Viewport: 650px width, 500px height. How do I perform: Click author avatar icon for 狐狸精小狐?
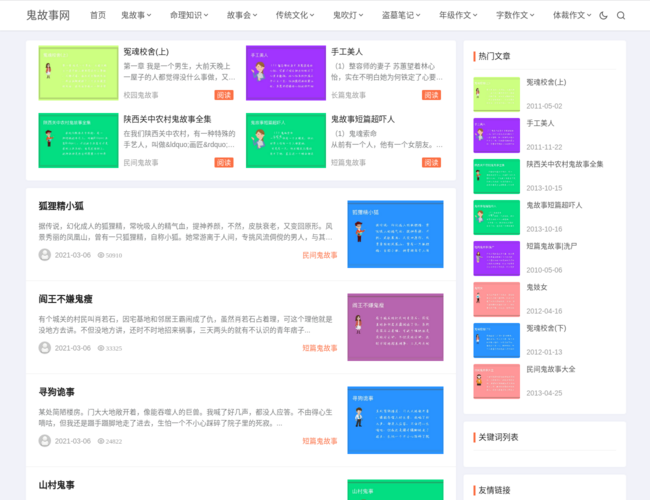point(45,255)
